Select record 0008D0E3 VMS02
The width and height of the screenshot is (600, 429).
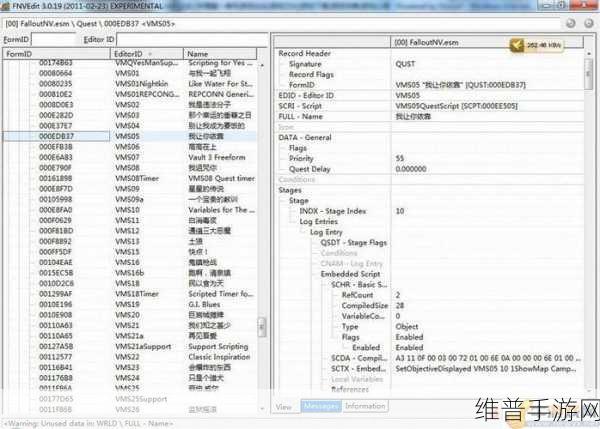pos(130,105)
